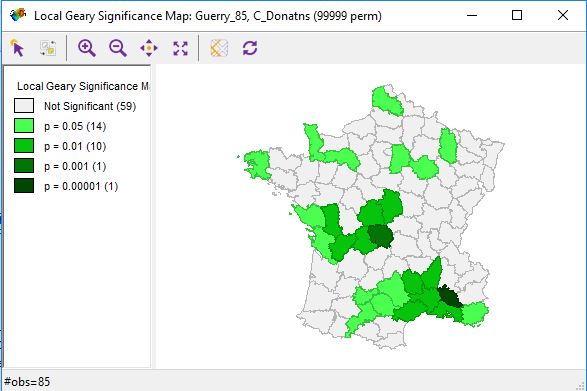Click the 'Local Geary Significance M' legend title

click(x=83, y=86)
